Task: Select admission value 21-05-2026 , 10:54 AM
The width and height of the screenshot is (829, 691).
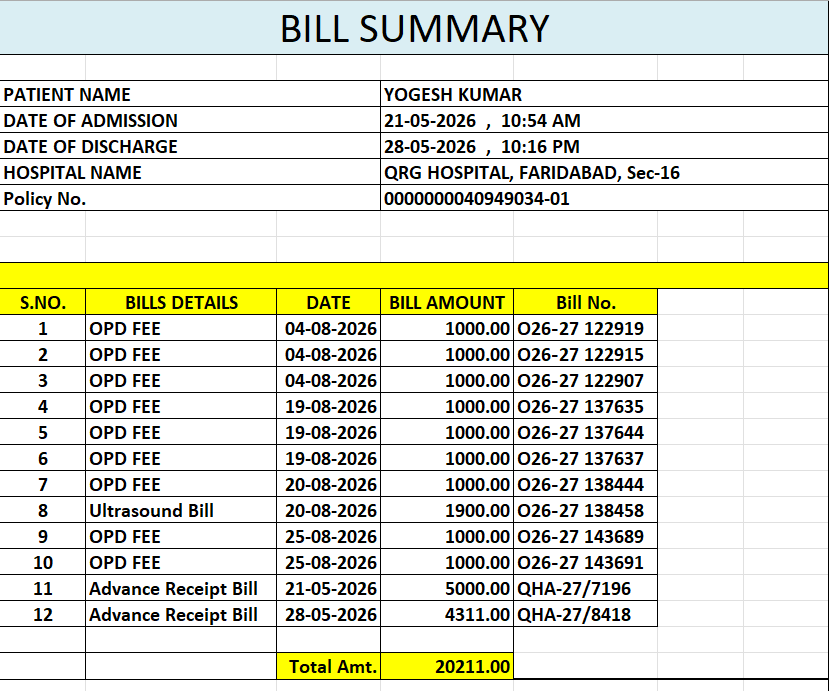Action: (604, 120)
